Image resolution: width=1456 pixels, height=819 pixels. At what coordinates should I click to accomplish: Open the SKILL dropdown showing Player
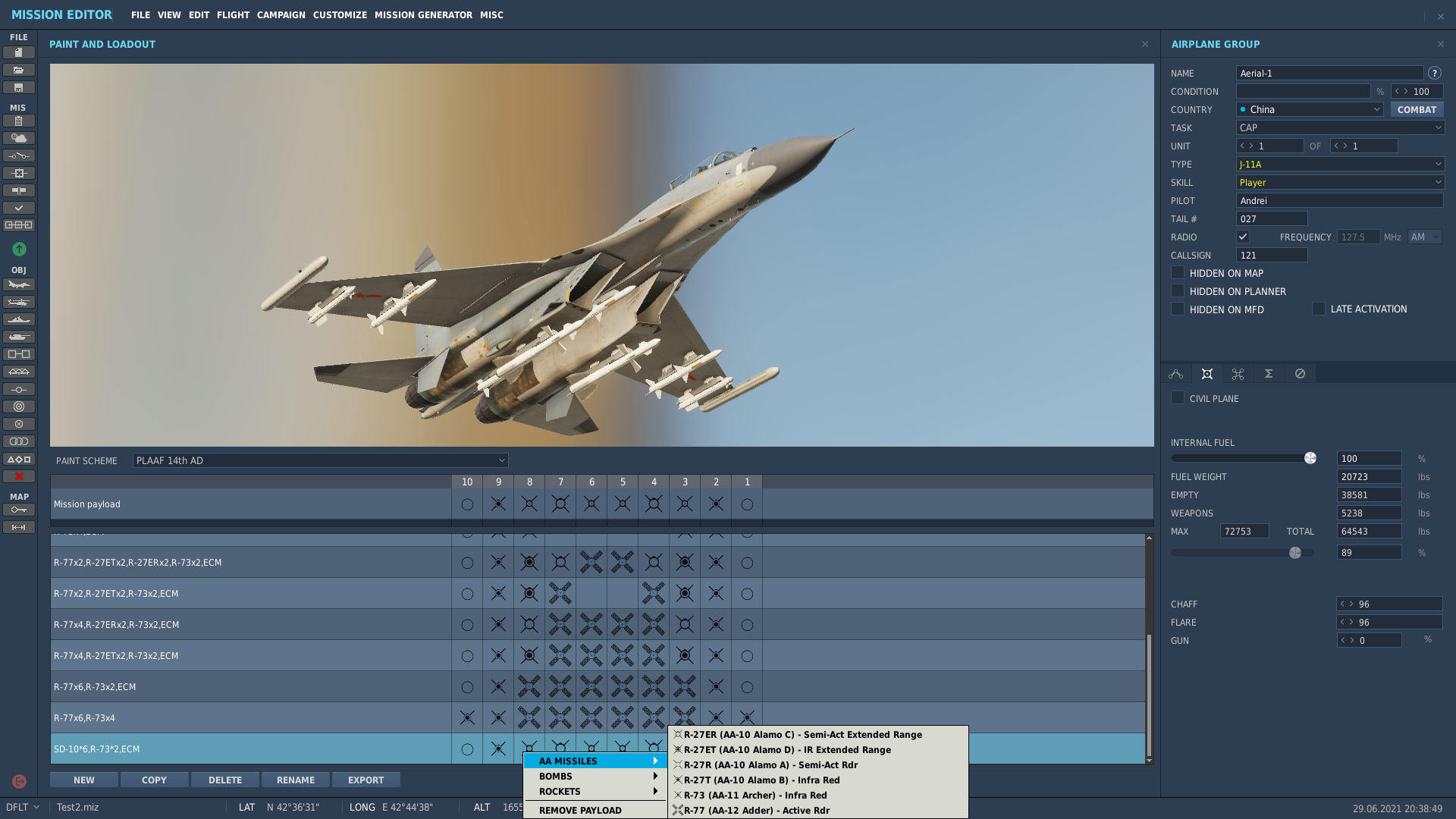click(x=1340, y=182)
